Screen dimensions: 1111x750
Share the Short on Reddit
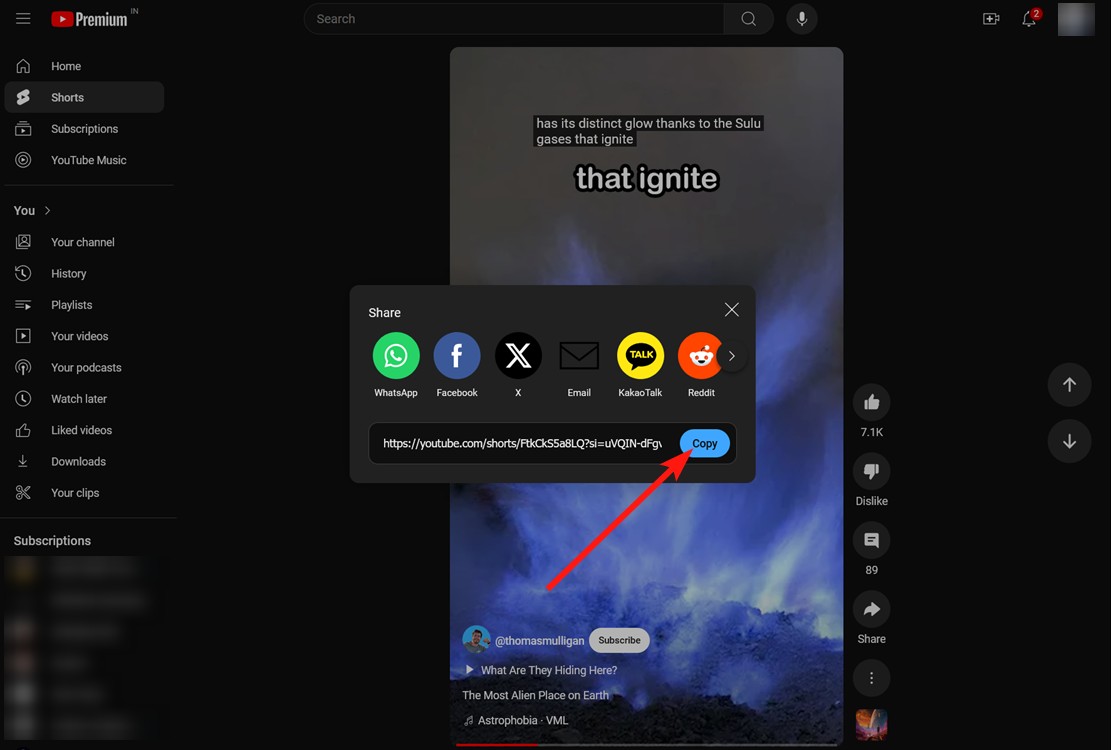701,355
